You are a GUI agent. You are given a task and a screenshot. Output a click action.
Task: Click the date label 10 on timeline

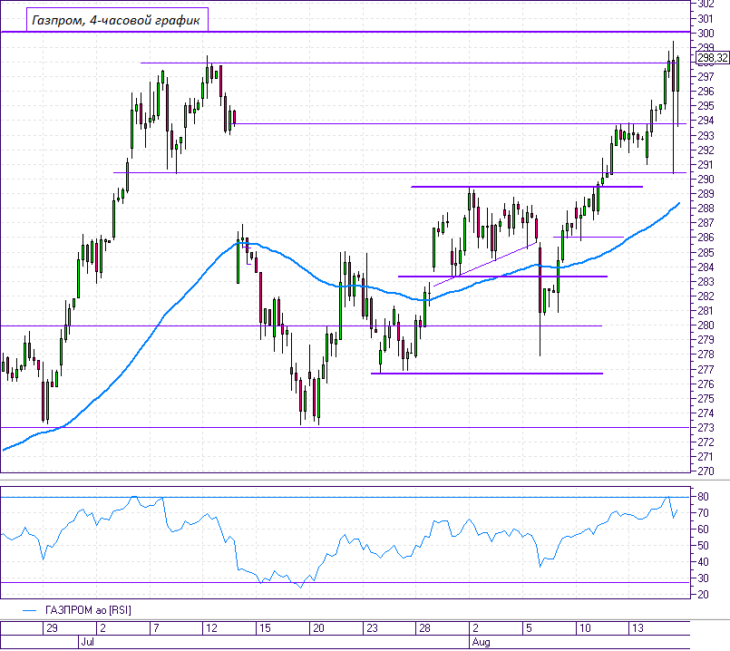point(584,628)
